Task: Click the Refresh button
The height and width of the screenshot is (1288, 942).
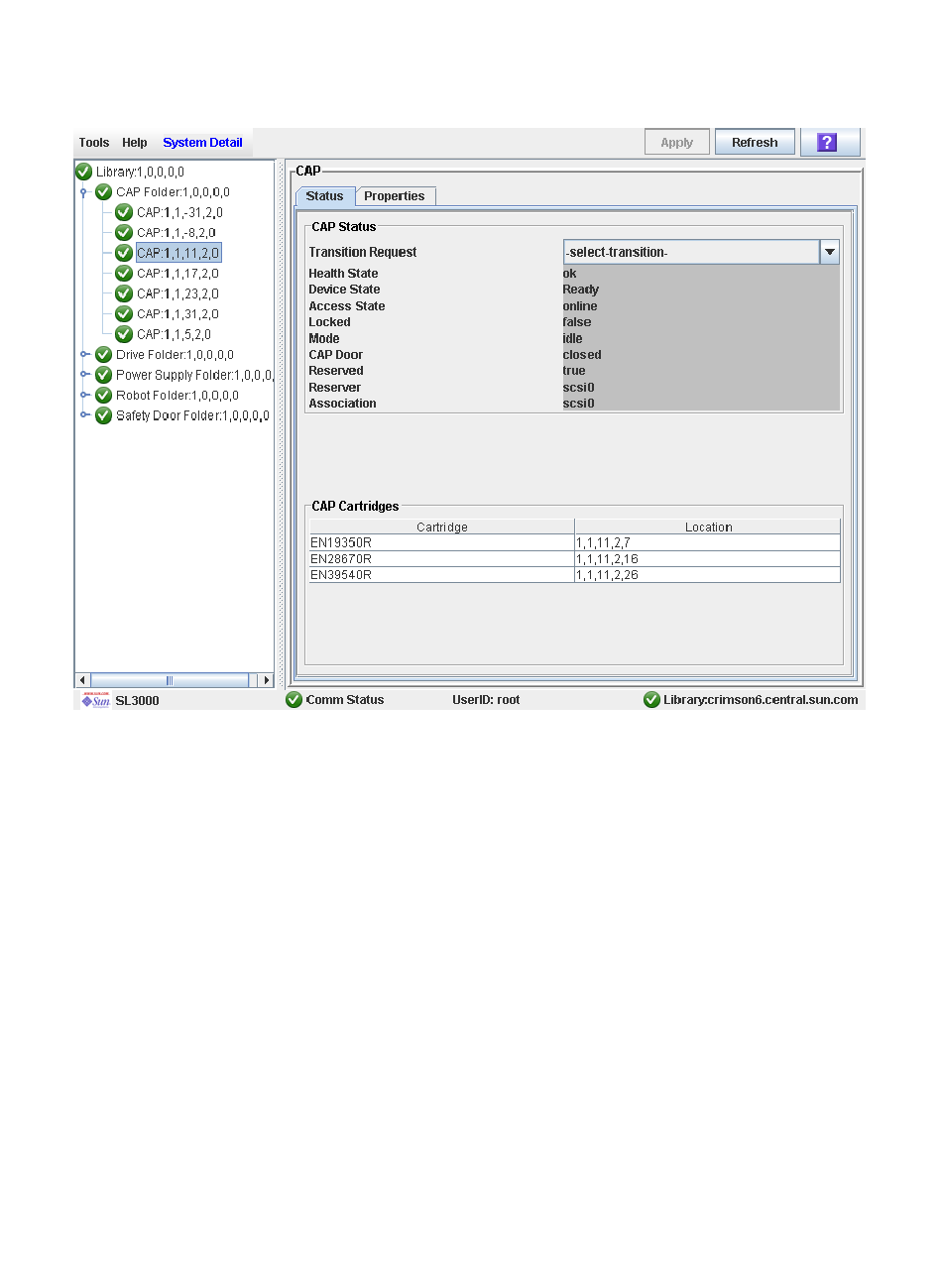Action: click(755, 143)
